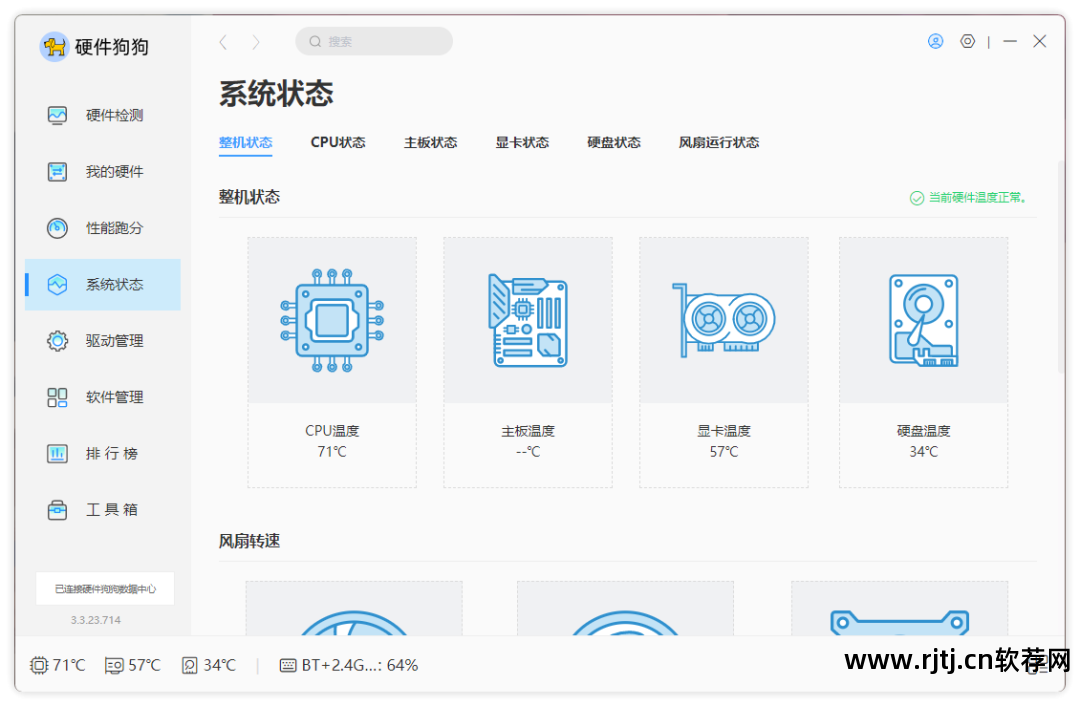Click the CPU temperature icon in status bar

37,664
